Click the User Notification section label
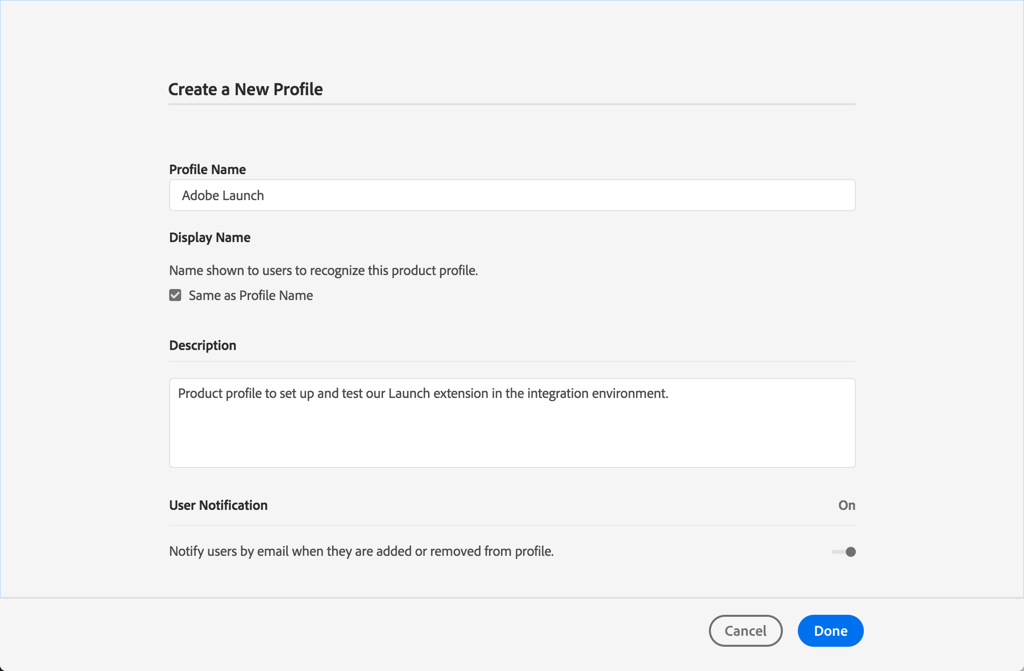 (x=218, y=505)
